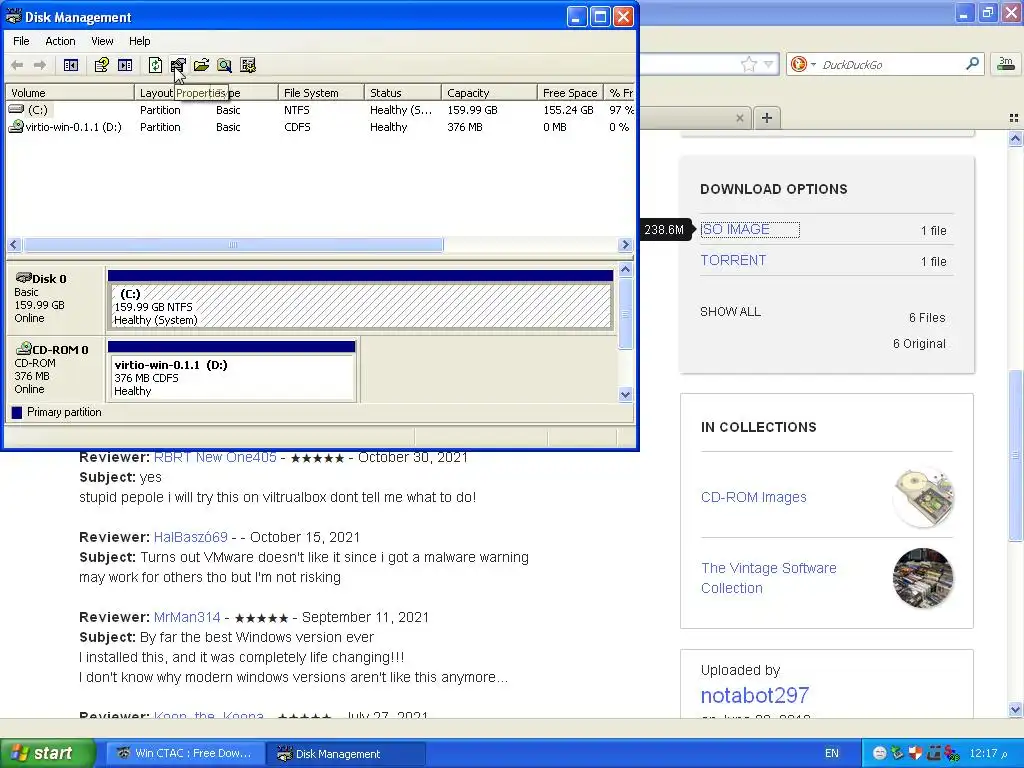Open the Action menu

60,41
